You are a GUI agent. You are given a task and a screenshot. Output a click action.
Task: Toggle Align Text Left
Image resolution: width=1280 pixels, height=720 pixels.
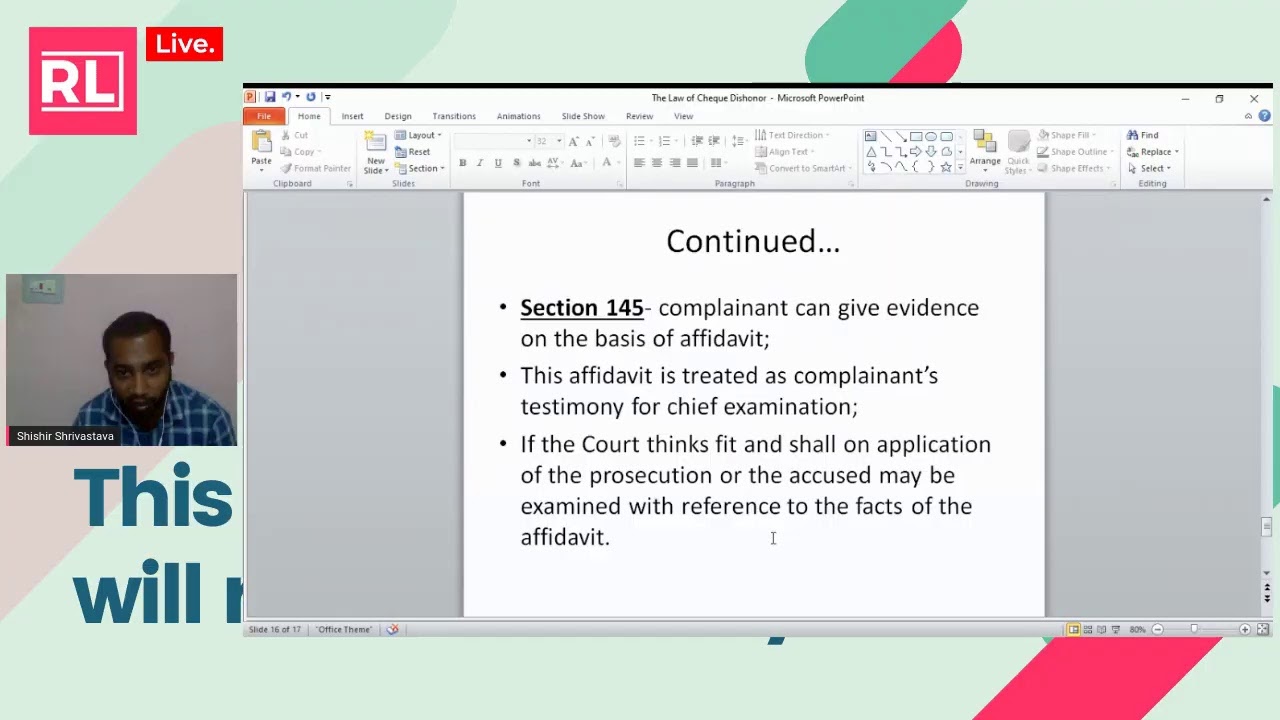639,163
